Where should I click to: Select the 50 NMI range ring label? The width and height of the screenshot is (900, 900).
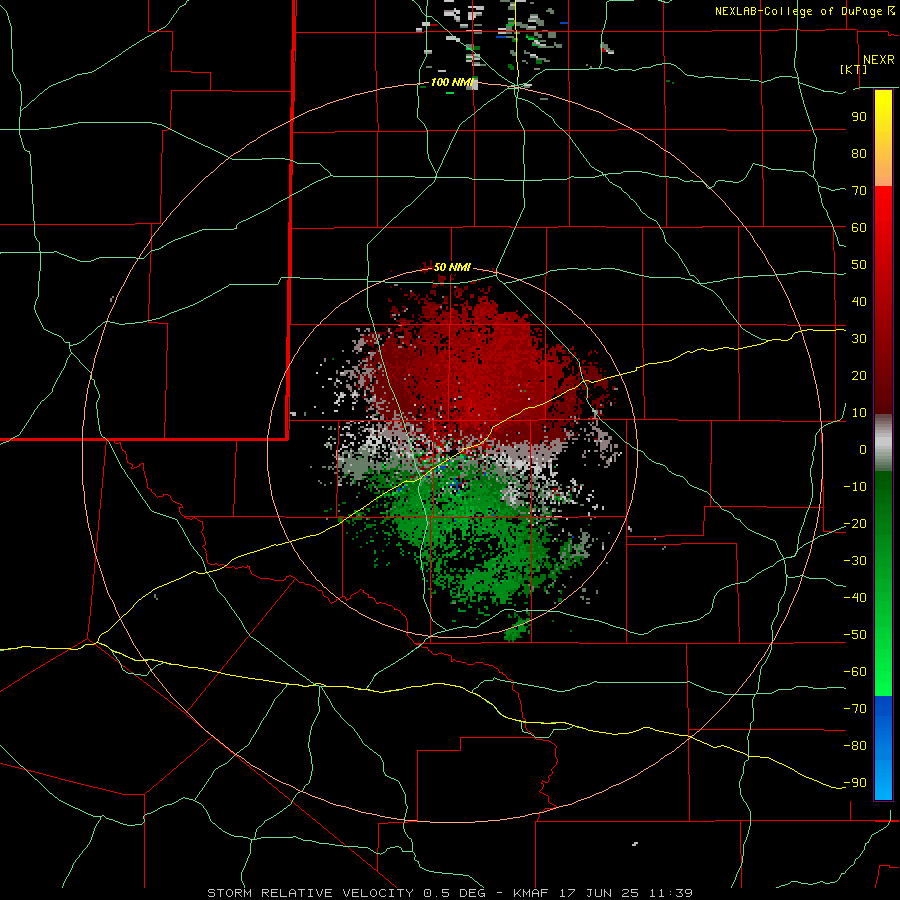(x=452, y=267)
